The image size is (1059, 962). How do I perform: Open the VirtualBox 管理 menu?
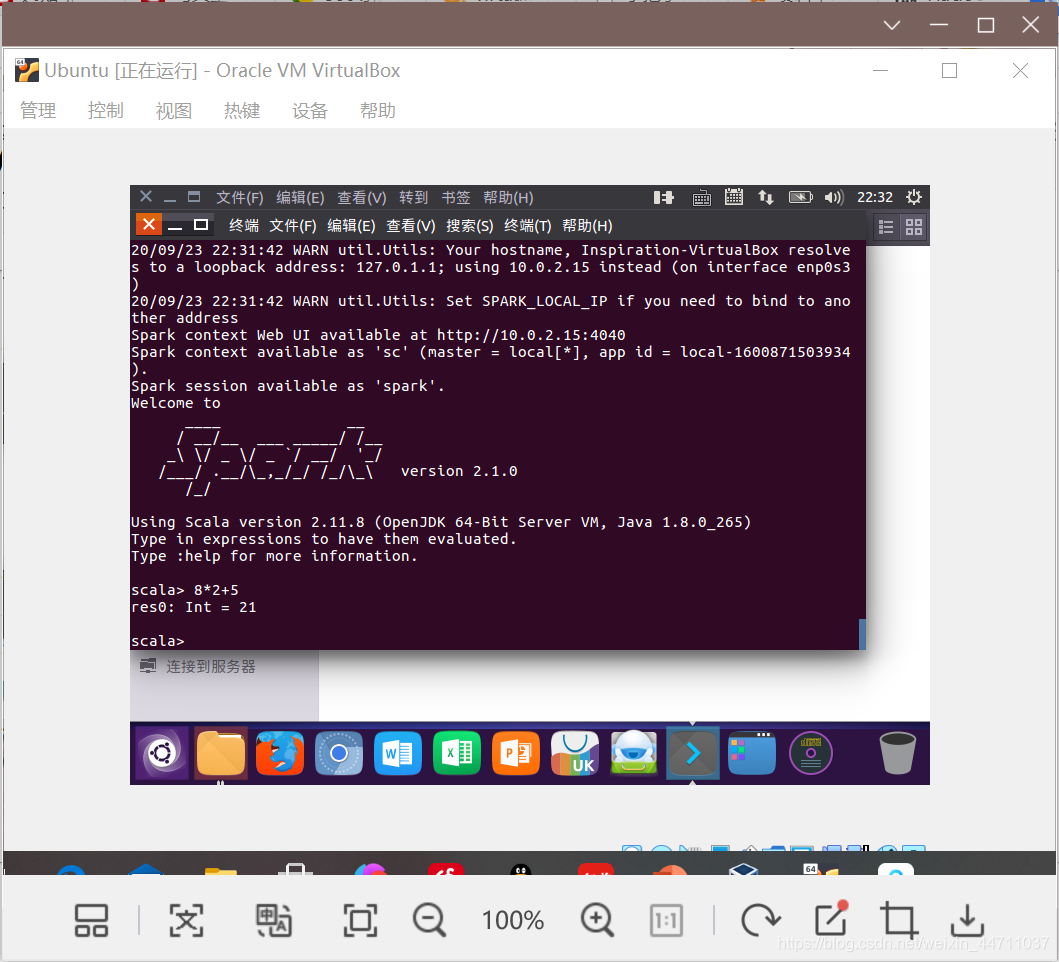(38, 110)
